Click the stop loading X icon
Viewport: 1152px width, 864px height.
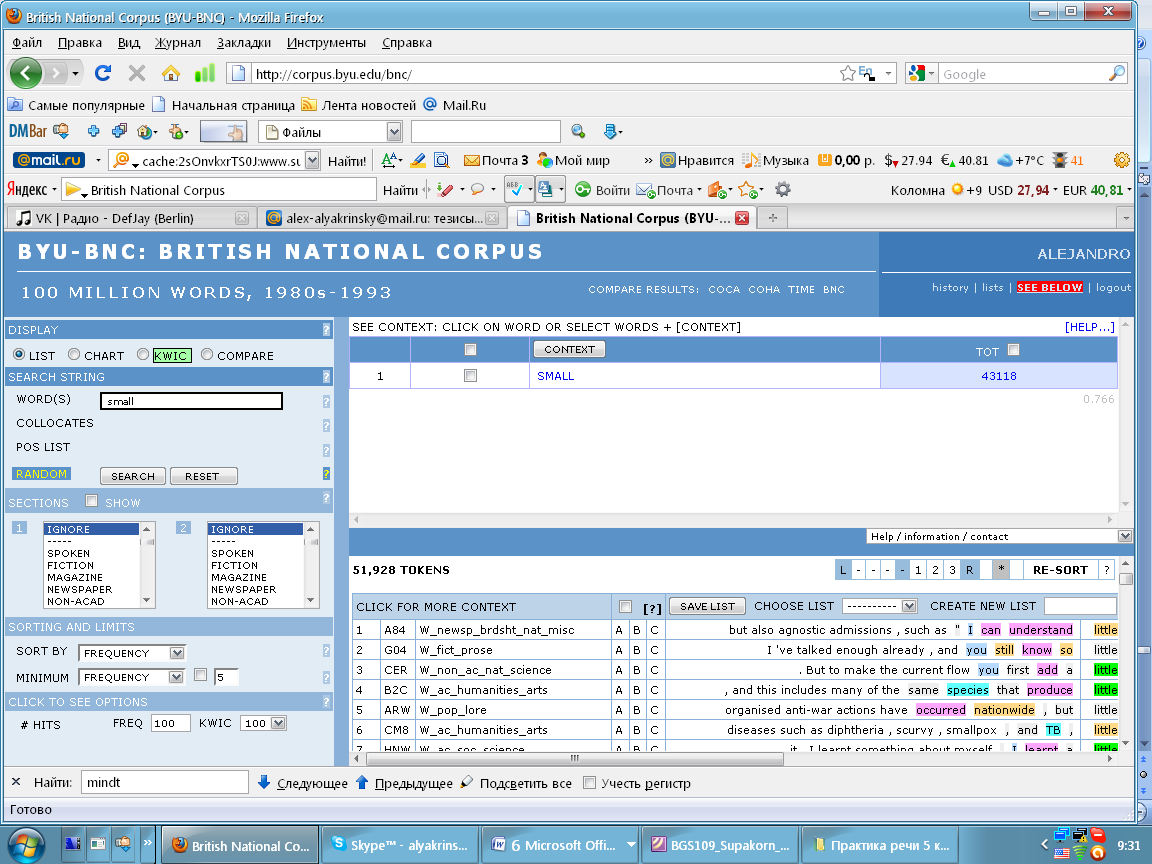[137, 73]
